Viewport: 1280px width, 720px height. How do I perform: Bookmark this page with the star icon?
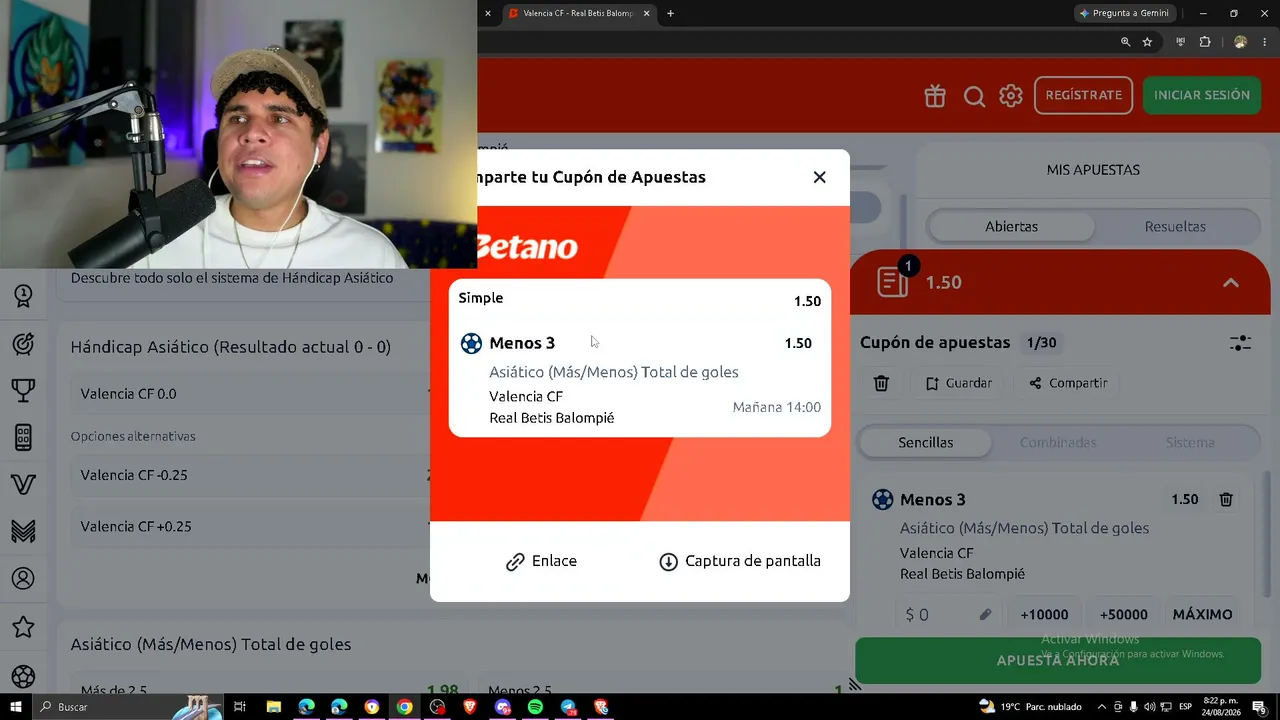point(1147,42)
